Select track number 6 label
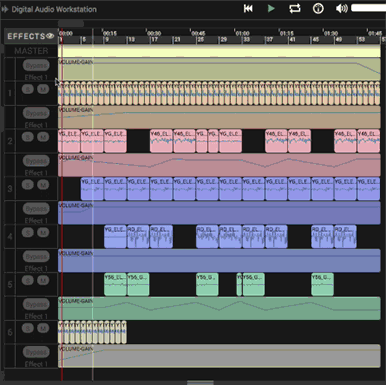 pos(10,332)
